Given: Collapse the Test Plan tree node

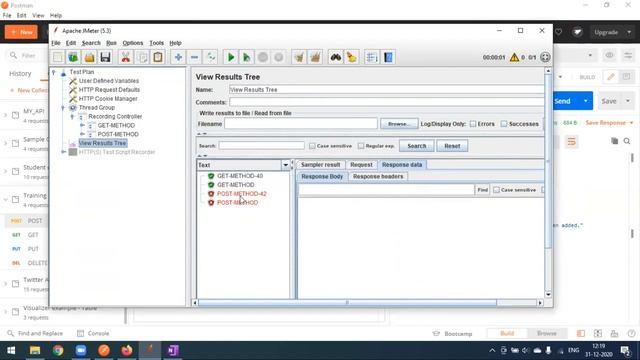Looking at the screenshot, I should (53, 72).
